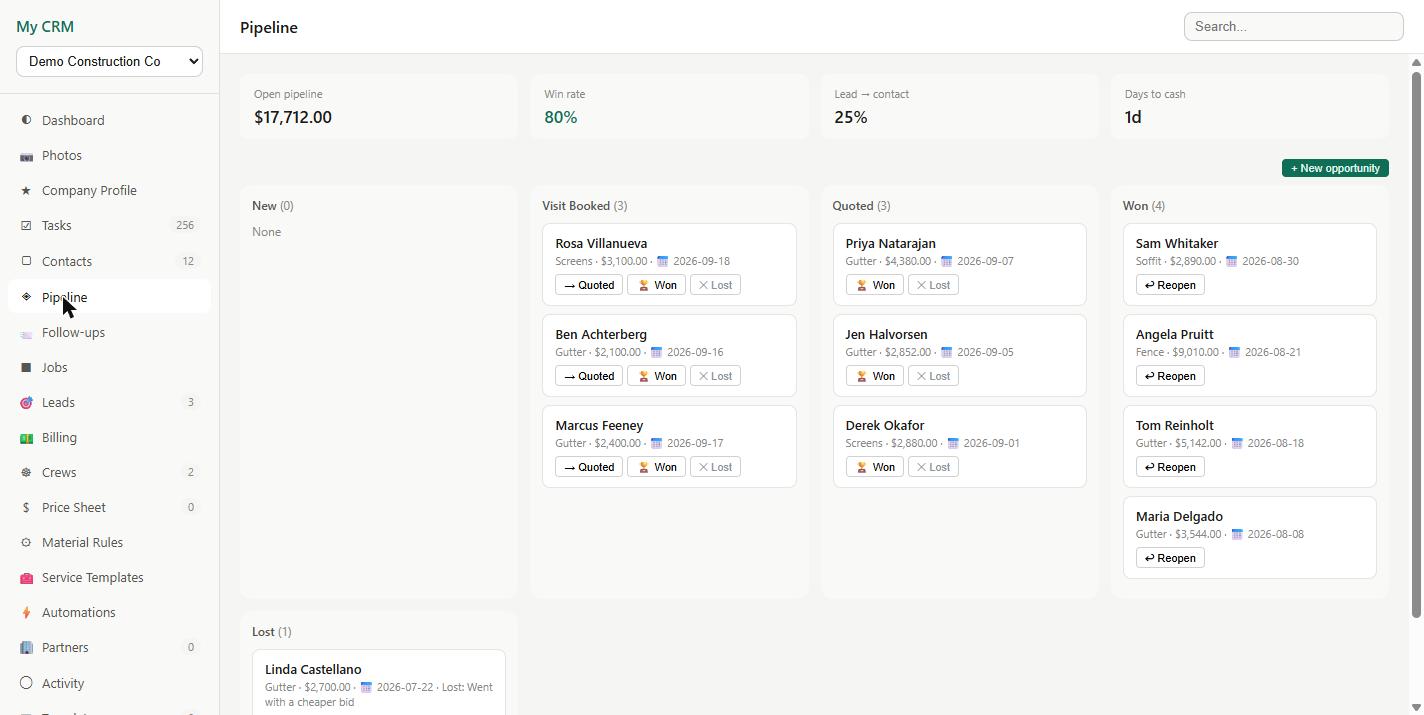Click the Win rate 80% value
The image size is (1424, 715).
(x=561, y=117)
